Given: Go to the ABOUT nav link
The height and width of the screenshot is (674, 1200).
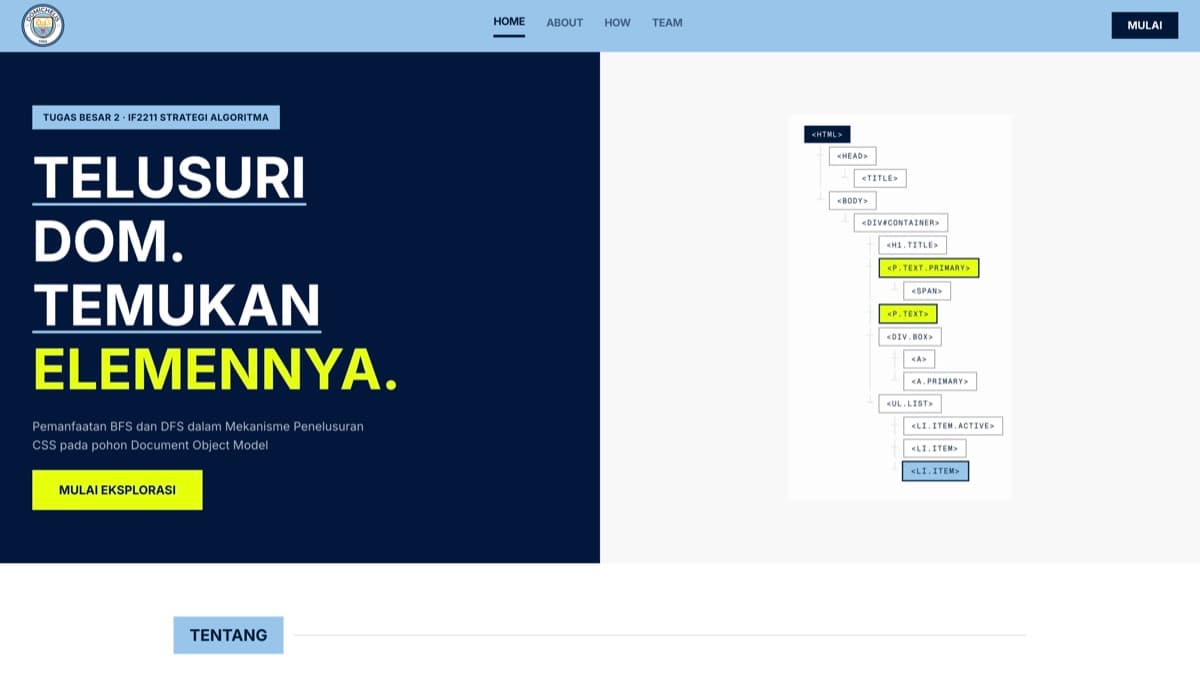Looking at the screenshot, I should click(564, 23).
